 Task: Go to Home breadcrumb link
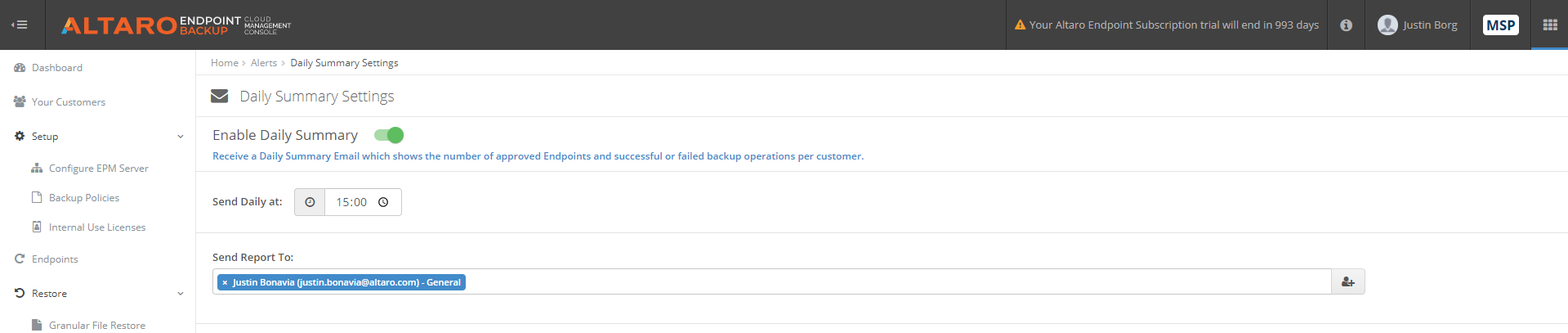tap(225, 63)
